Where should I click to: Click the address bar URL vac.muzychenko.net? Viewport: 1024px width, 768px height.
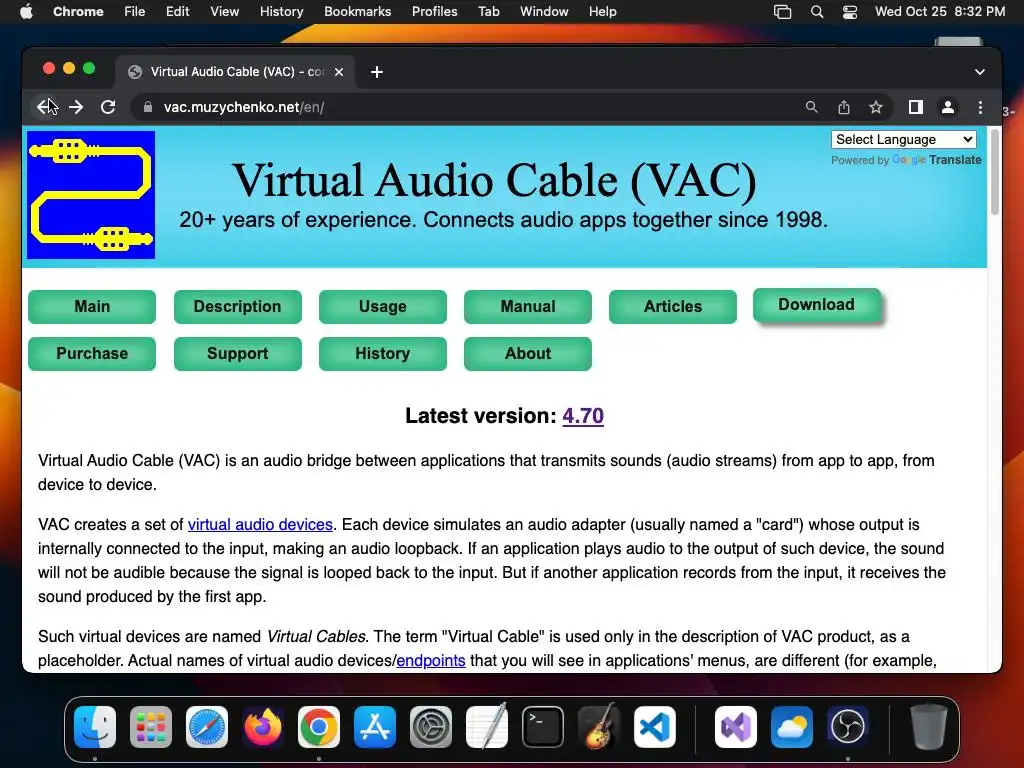click(x=244, y=107)
